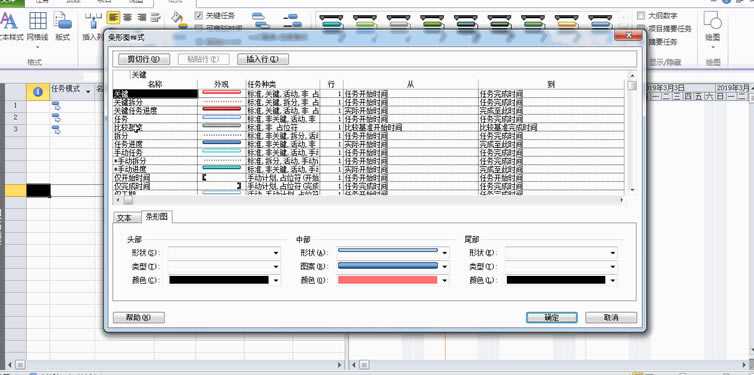Select align left icon in ribbon
This screenshot has width=754, height=375.
coord(113,18)
